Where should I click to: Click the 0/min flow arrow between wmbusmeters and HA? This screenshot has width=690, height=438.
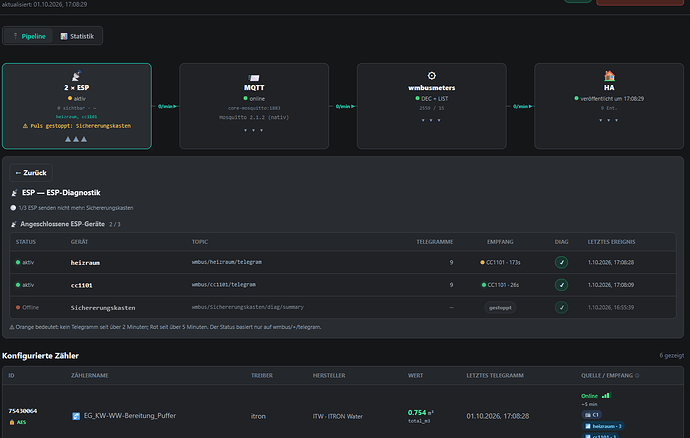(522, 107)
